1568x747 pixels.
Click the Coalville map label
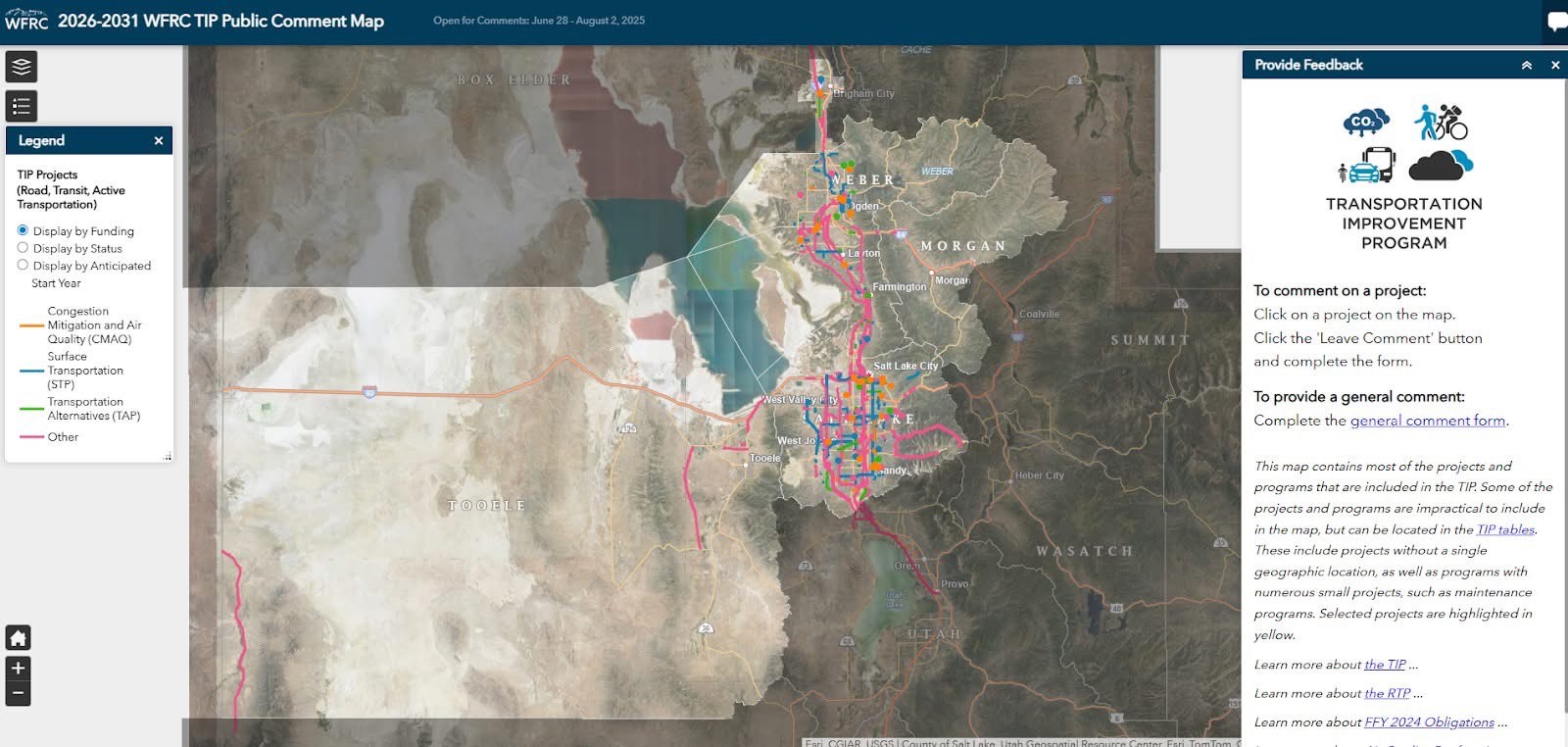[x=1040, y=315]
